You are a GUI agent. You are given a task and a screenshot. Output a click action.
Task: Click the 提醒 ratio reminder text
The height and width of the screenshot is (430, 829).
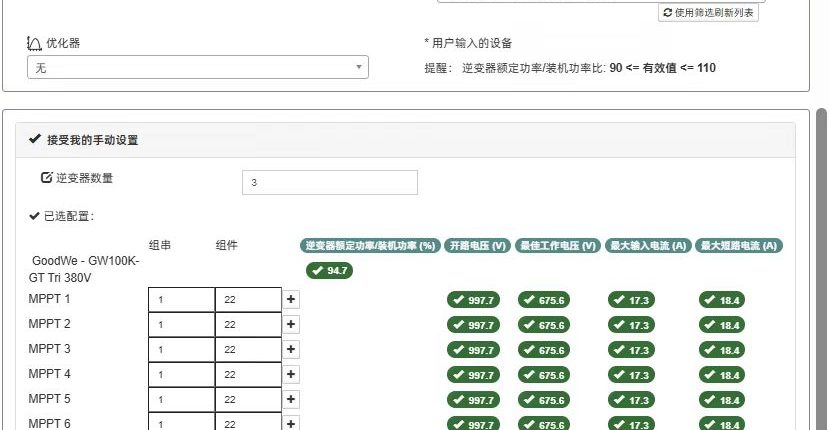pos(570,68)
